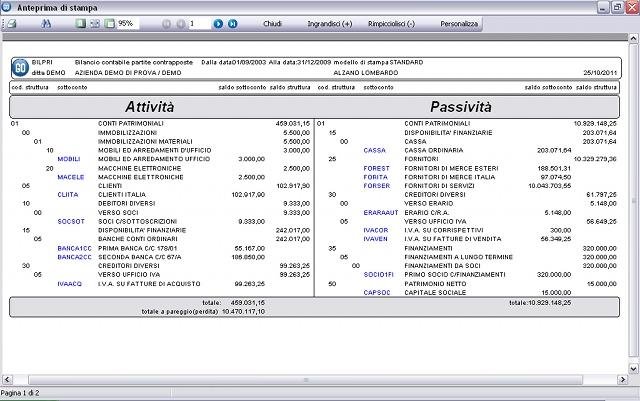Click the Chiudi button
This screenshot has height=401, width=640.
point(272,24)
